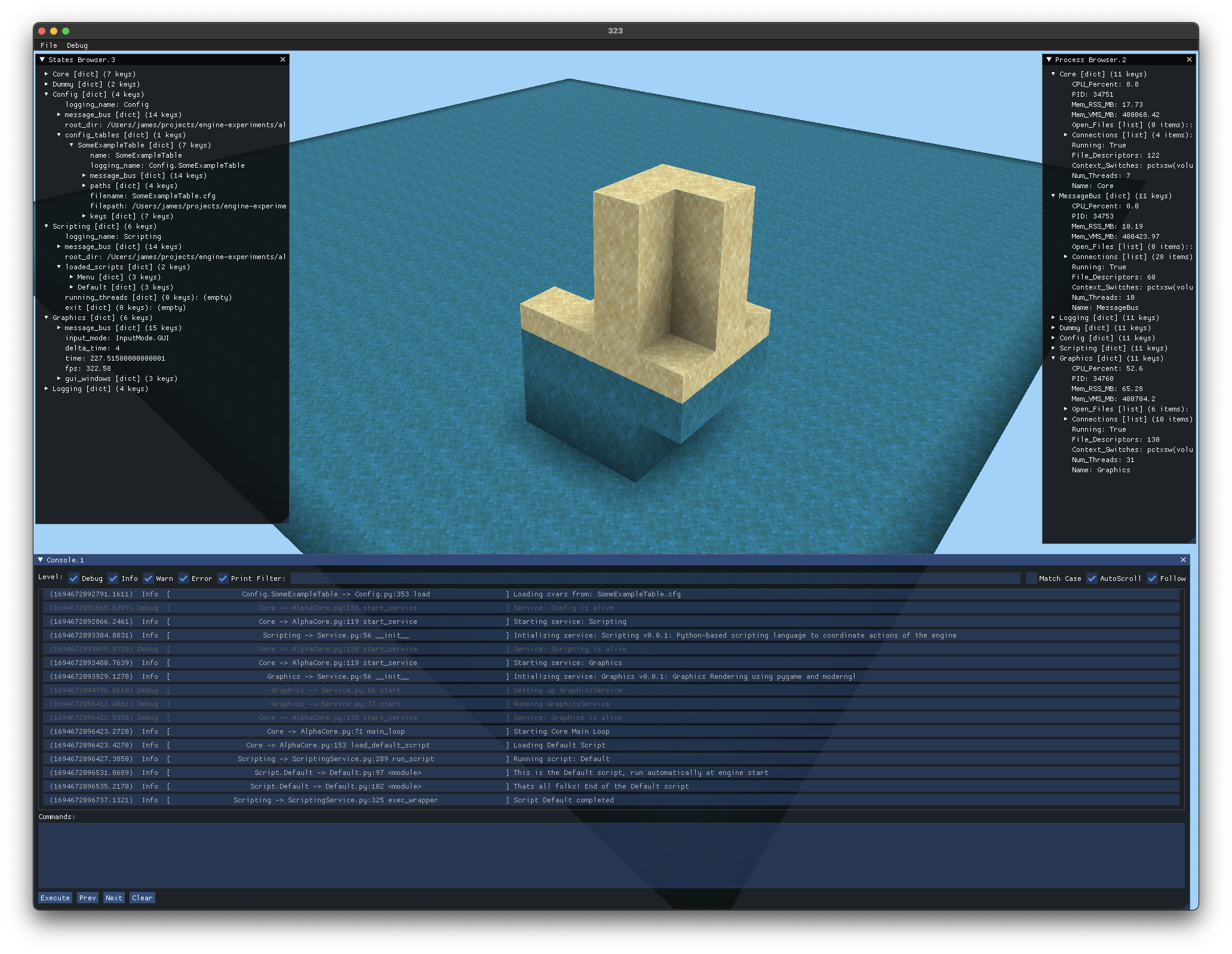Disable the Debug log level checkbox
This screenshot has height=954, width=1232.
[74, 578]
